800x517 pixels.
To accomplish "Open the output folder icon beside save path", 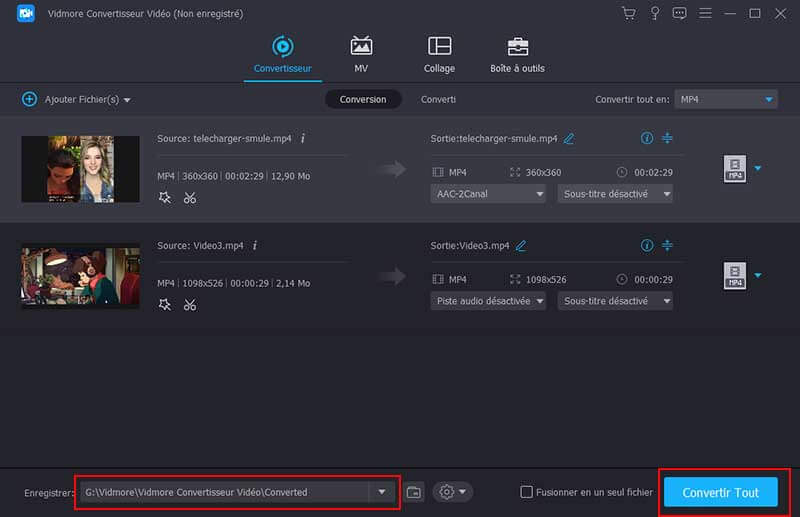I will [x=415, y=492].
